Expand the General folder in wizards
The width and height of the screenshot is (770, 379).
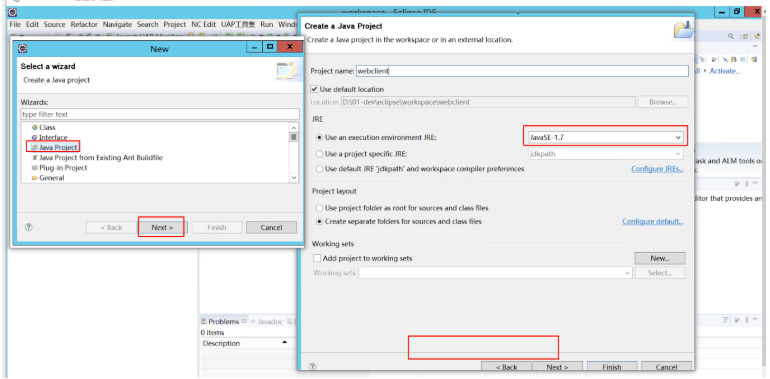[x=26, y=178]
